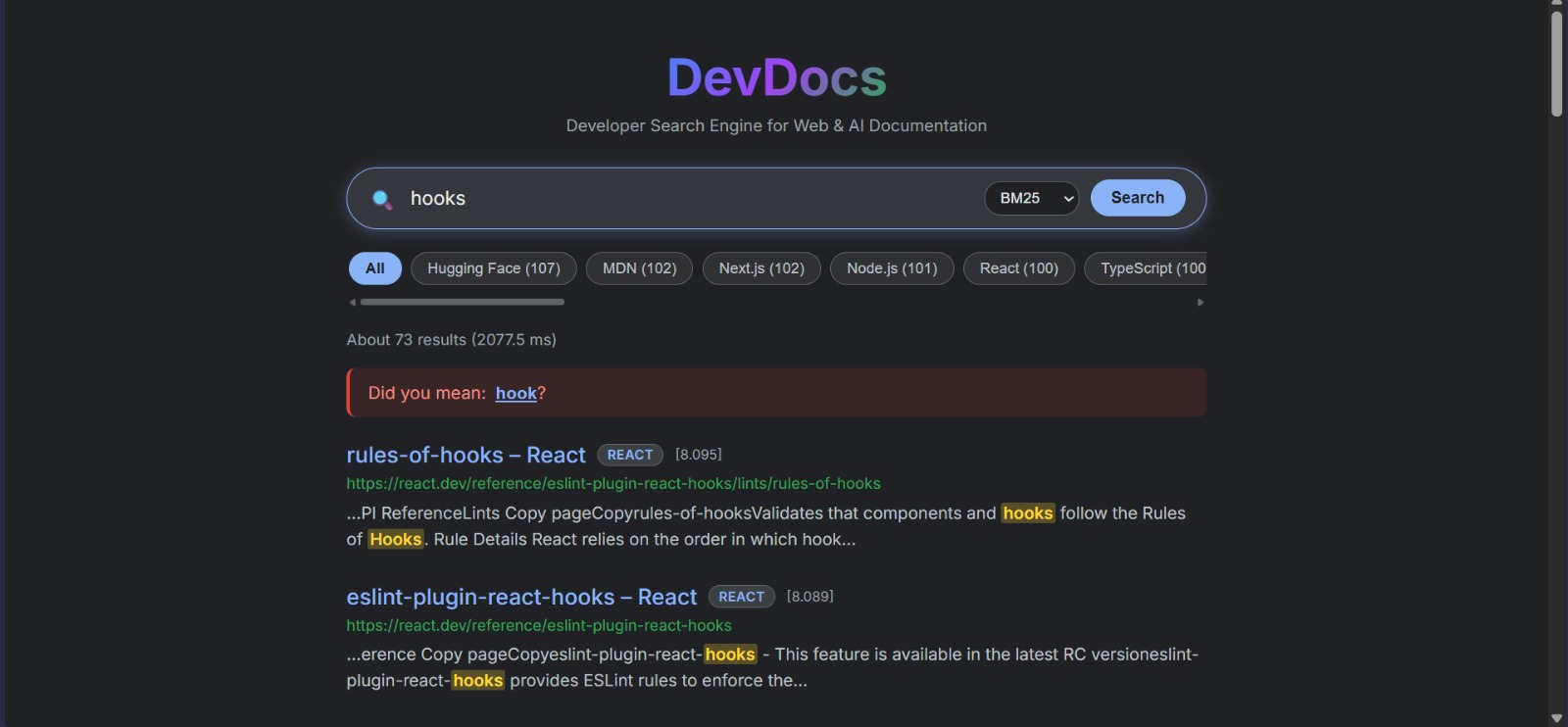Click the page vertical scrollbar thumb

tap(1557, 64)
